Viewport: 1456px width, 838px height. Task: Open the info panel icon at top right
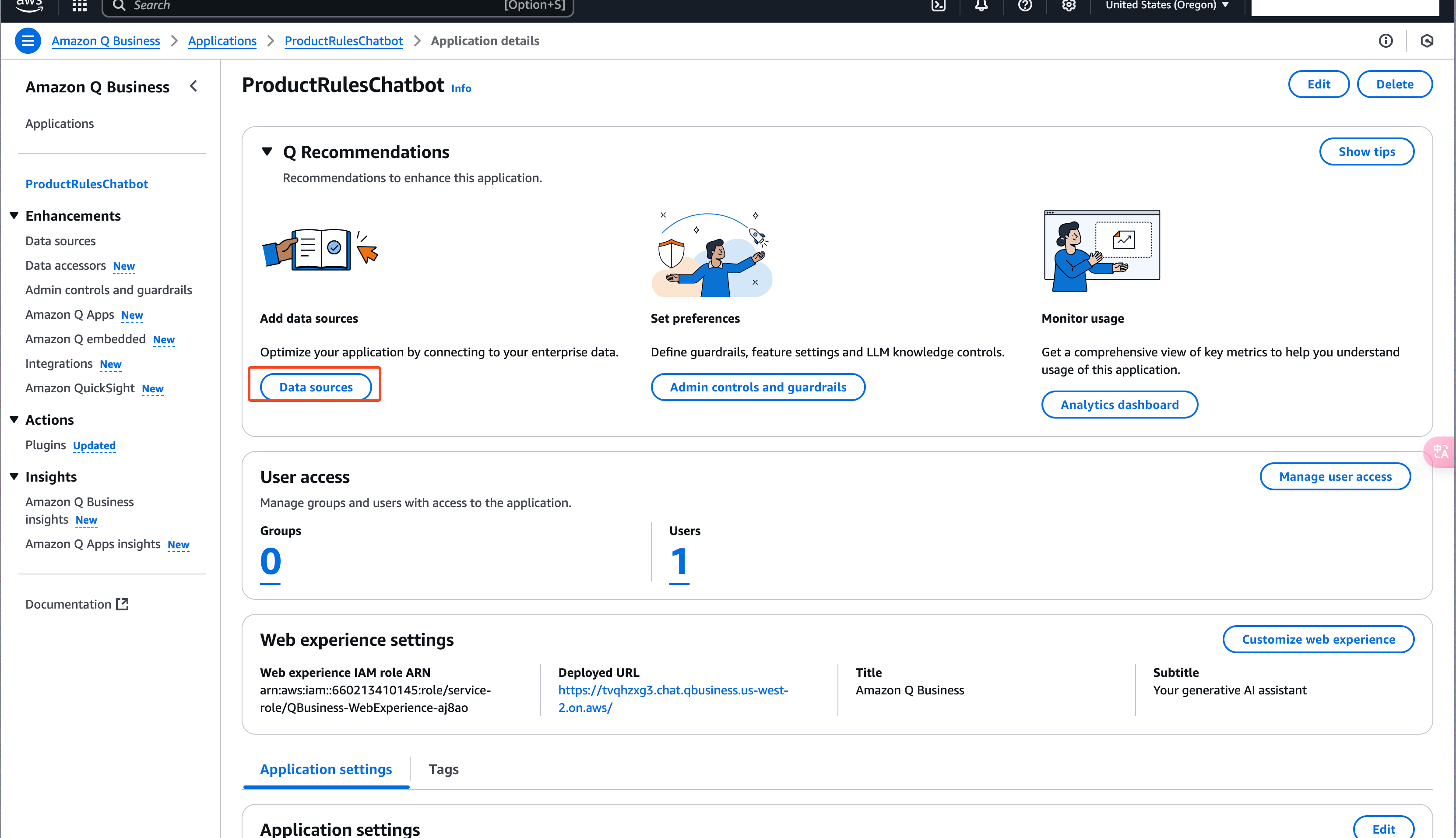pyautogui.click(x=1386, y=41)
